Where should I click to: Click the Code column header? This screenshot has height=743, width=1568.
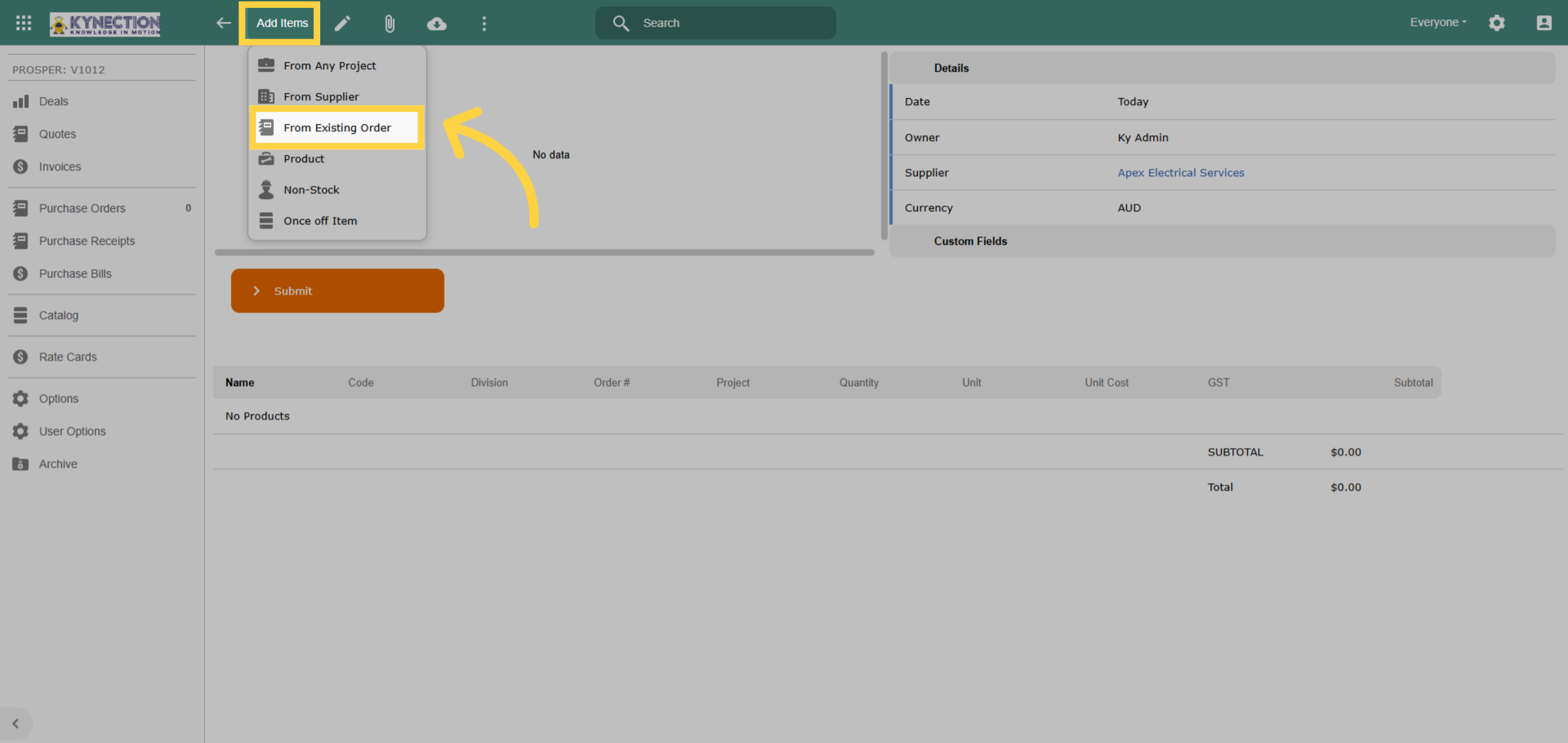click(x=361, y=383)
